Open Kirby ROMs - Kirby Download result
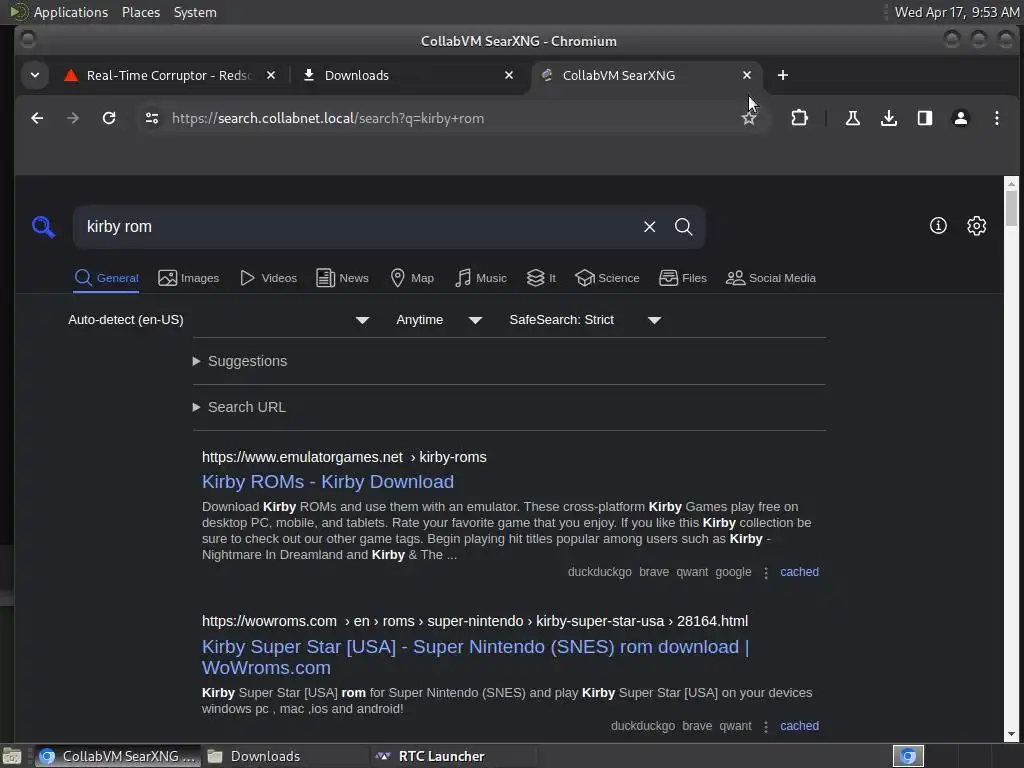1024x768 pixels. (x=328, y=482)
